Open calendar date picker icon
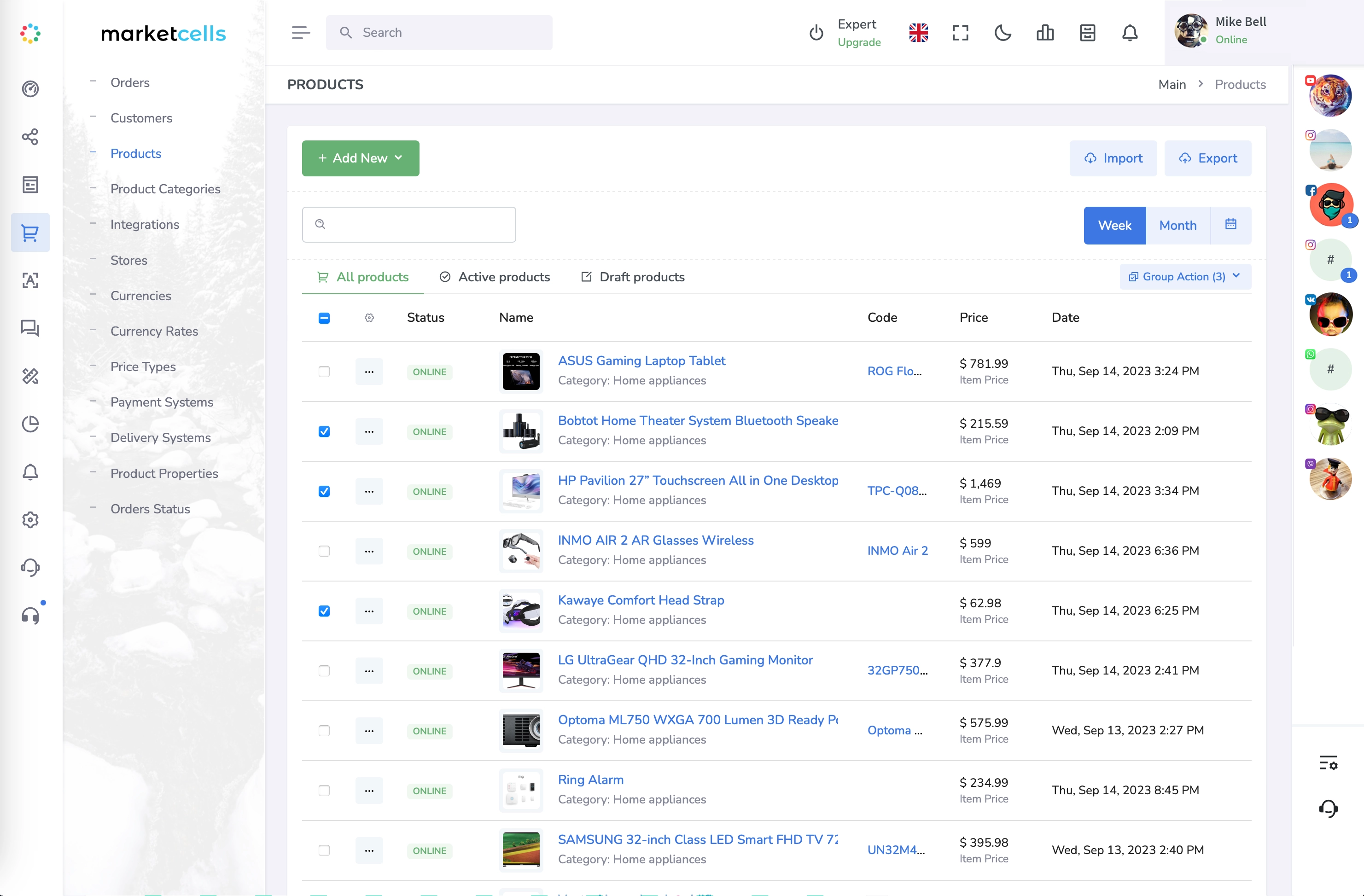The width and height of the screenshot is (1364, 896). click(x=1230, y=225)
